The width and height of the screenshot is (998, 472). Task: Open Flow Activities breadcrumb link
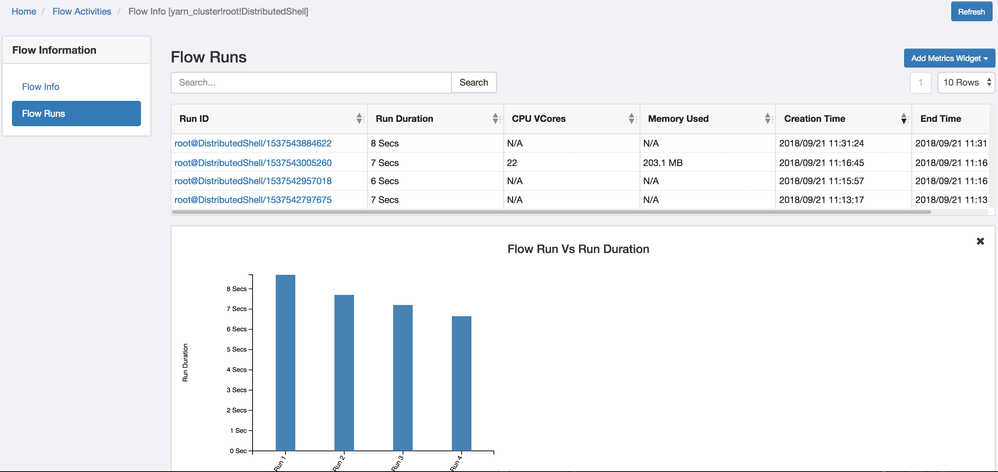(82, 11)
